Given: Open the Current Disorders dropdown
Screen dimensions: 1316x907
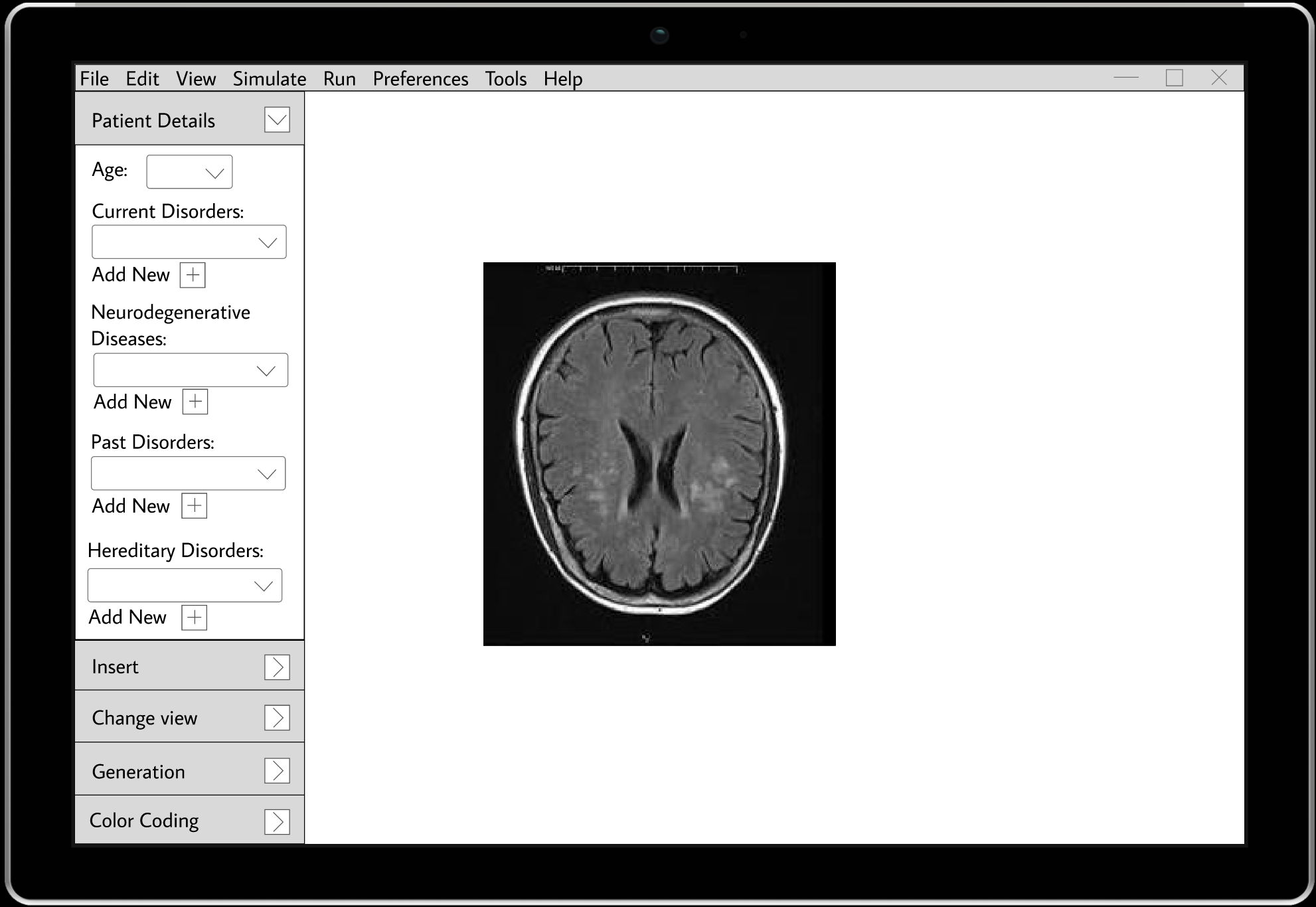Looking at the screenshot, I should pyautogui.click(x=189, y=242).
